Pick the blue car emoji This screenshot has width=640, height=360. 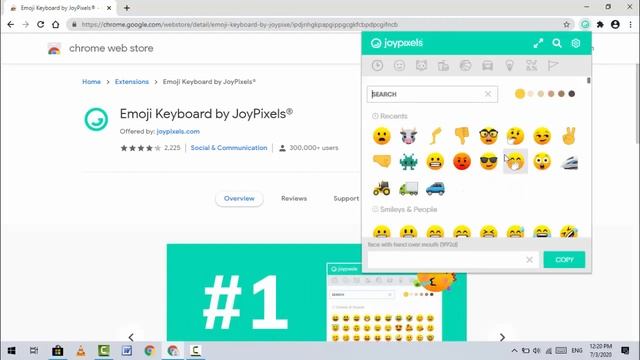point(435,189)
